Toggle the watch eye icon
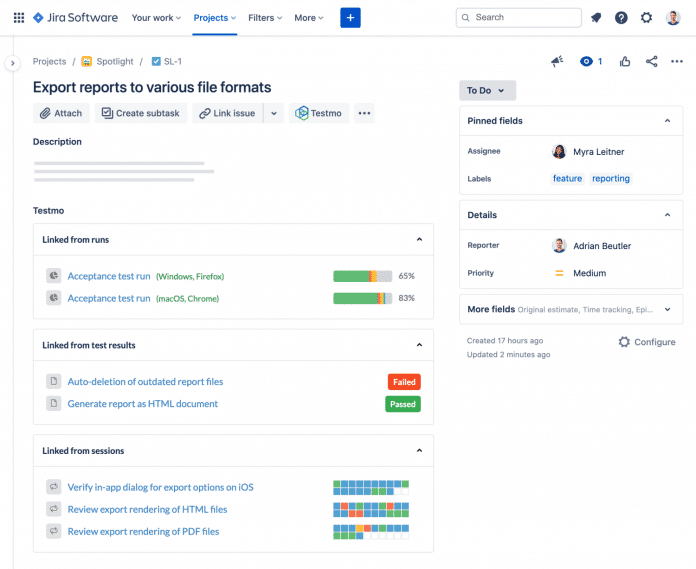 pos(586,61)
